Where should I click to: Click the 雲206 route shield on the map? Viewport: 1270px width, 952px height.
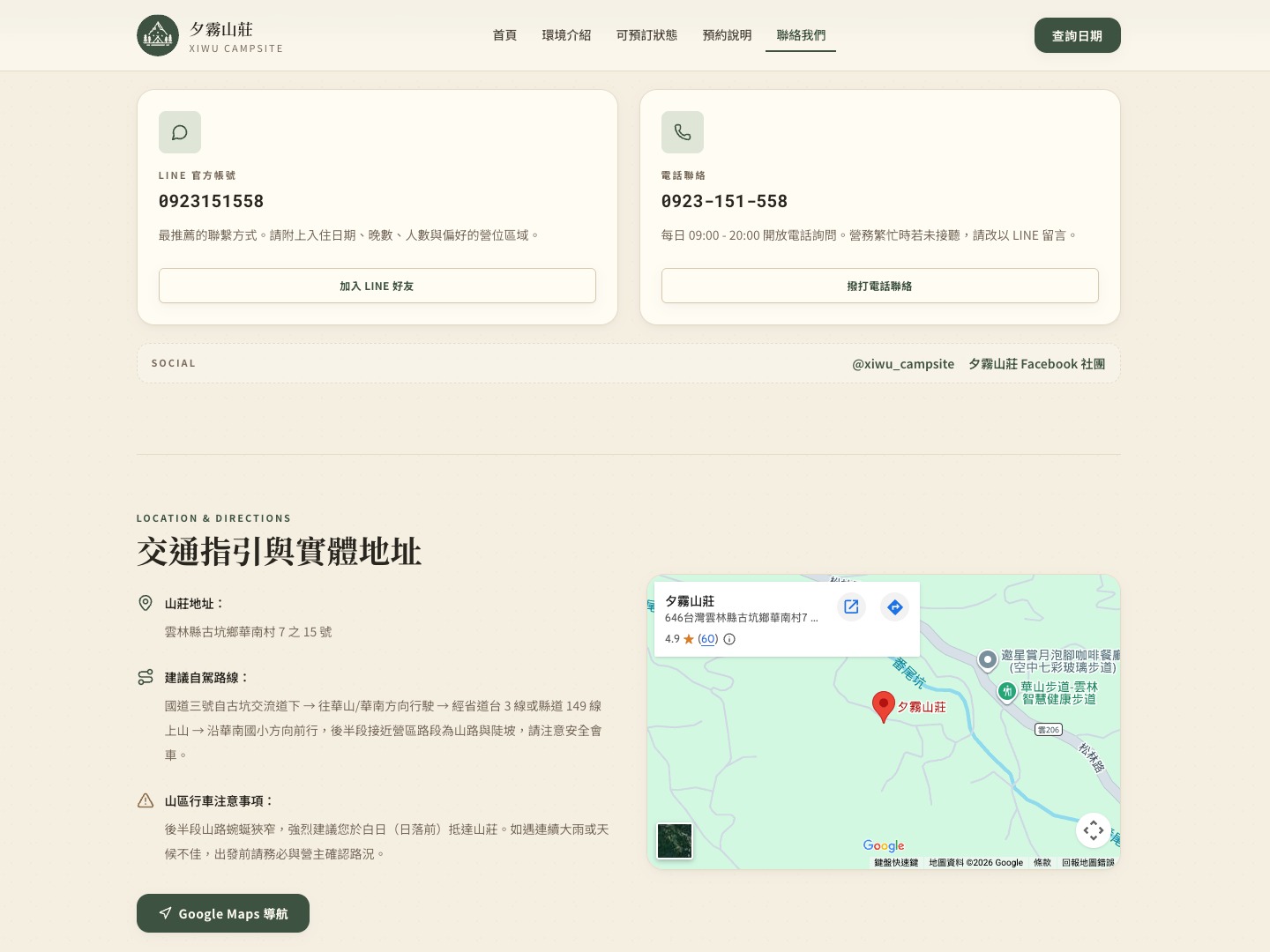coord(1048,730)
